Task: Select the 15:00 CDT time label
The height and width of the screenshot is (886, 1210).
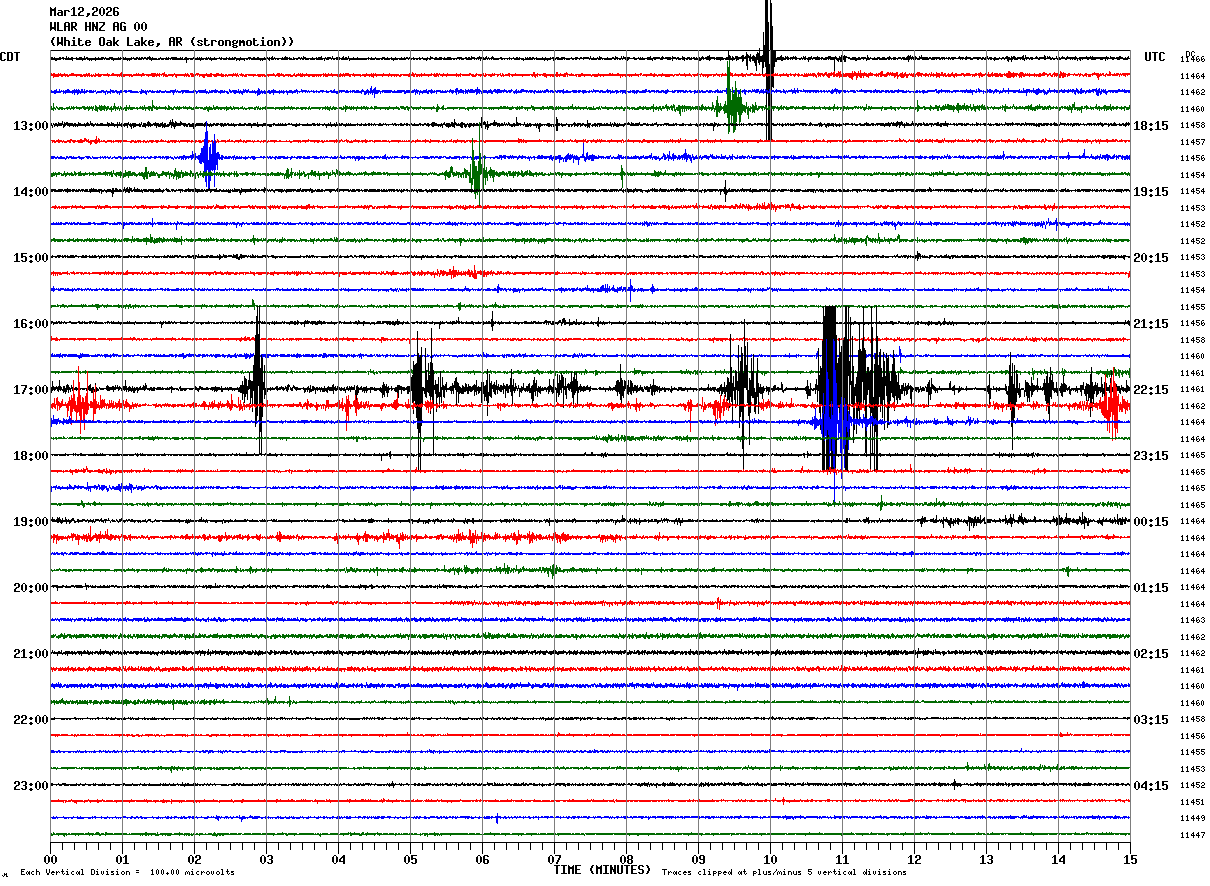Action: (30, 258)
